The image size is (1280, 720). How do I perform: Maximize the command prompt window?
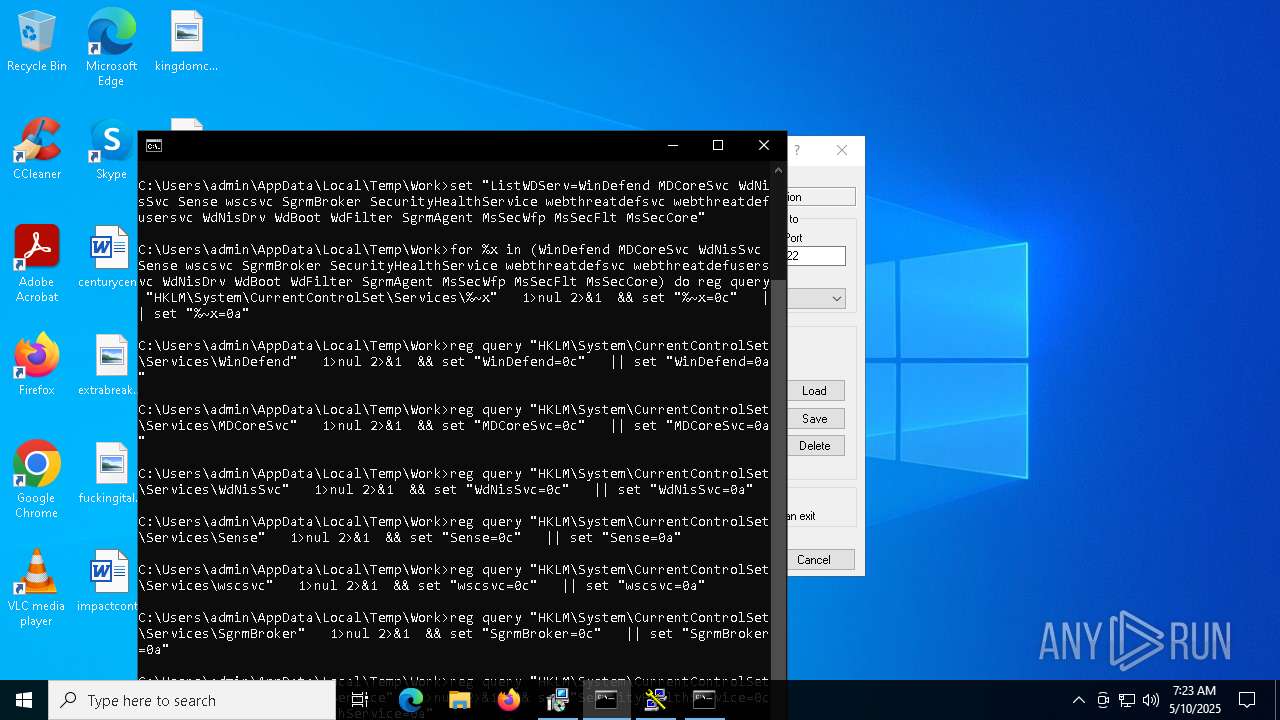tap(718, 146)
